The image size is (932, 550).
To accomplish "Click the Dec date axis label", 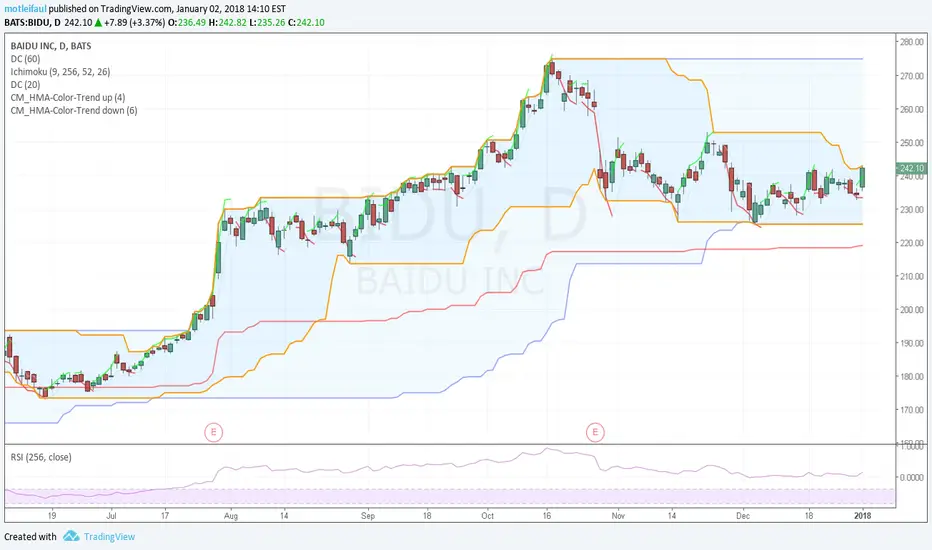I will pyautogui.click(x=743, y=516).
